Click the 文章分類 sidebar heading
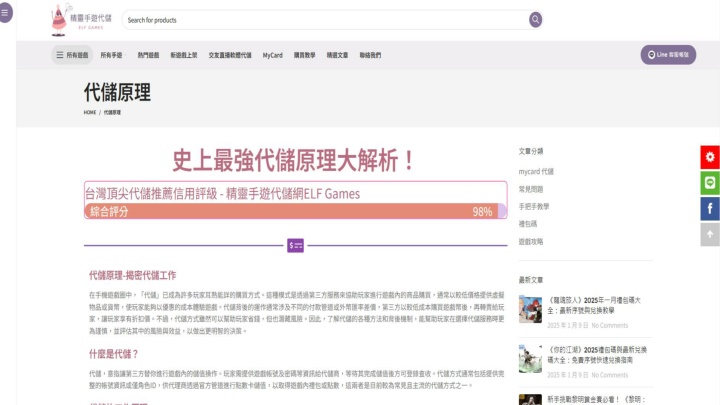Image resolution: width=720 pixels, height=405 pixels. [x=531, y=151]
